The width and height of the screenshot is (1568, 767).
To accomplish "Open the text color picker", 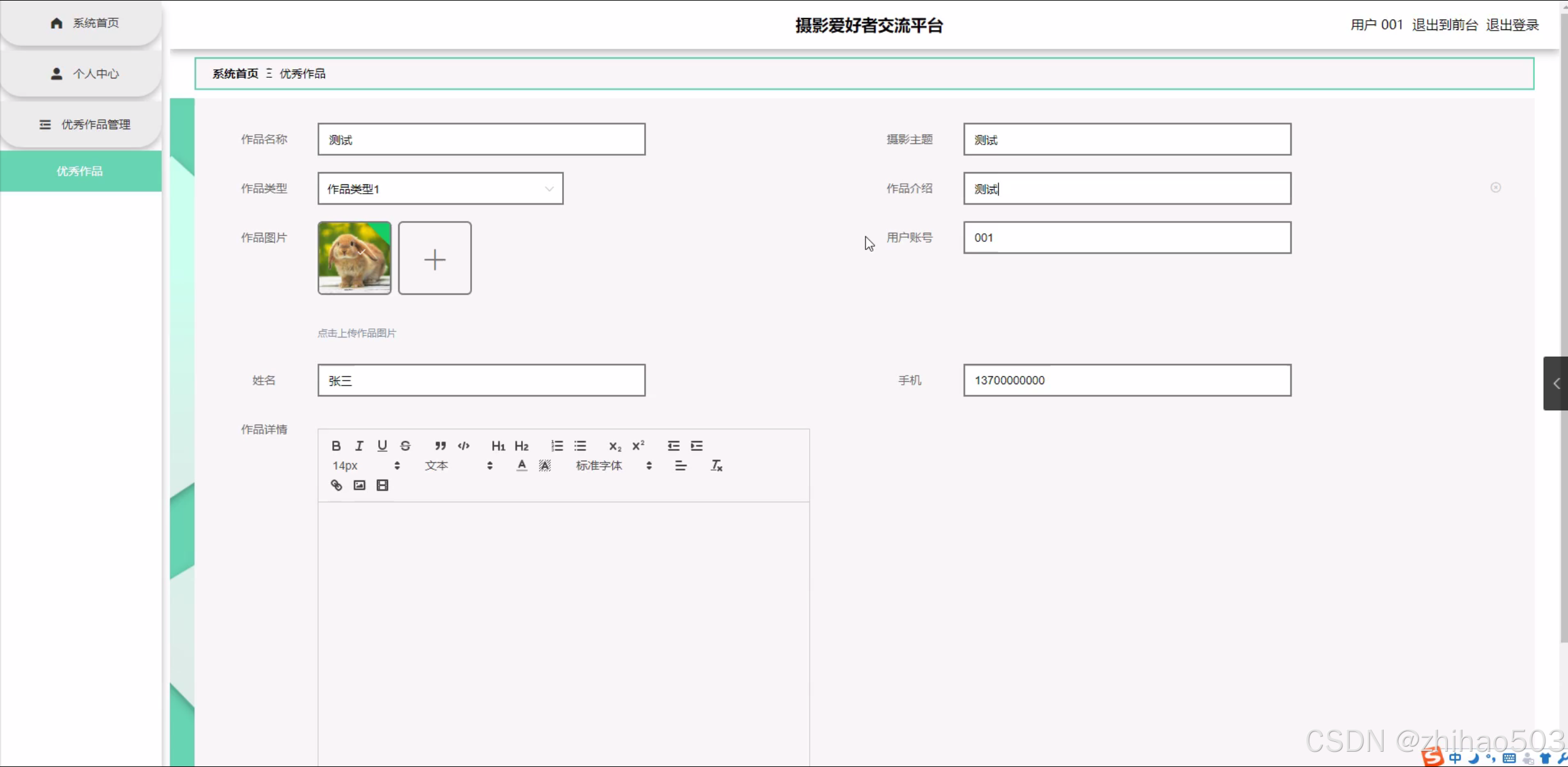I will coord(522,466).
